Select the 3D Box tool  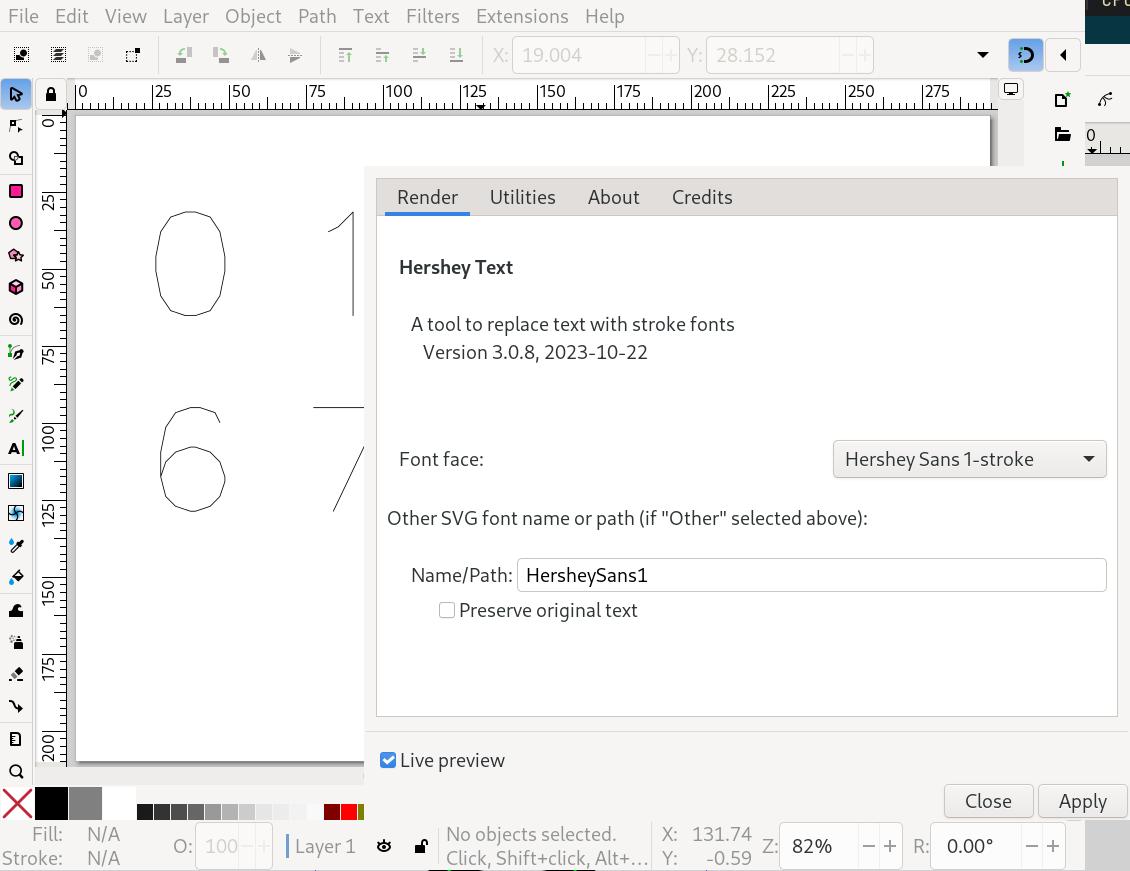[16, 287]
